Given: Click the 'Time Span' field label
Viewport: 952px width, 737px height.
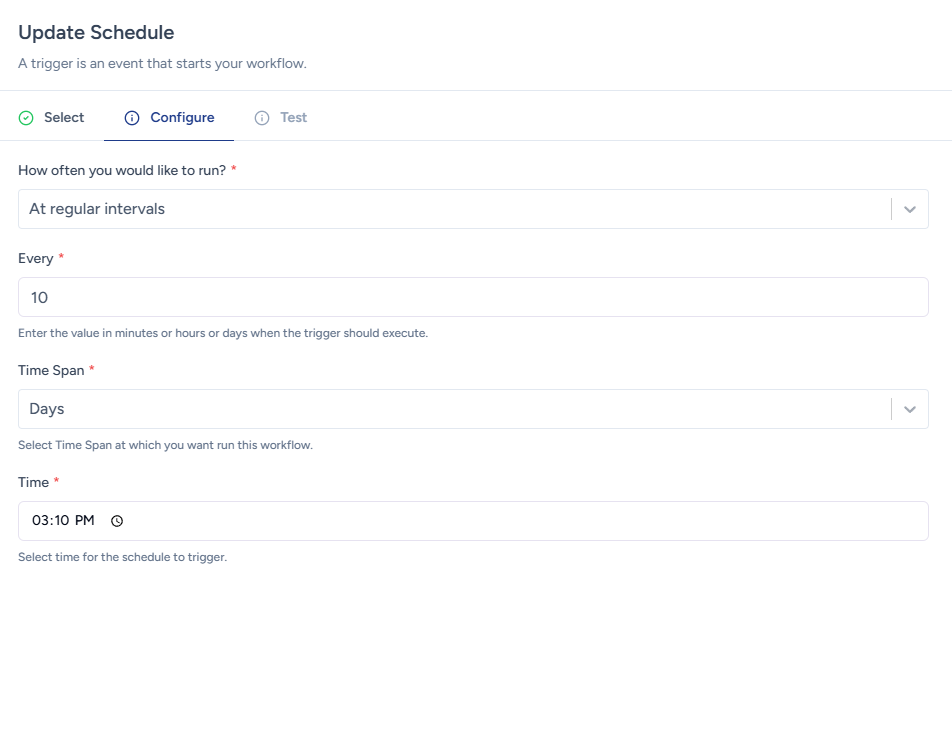Looking at the screenshot, I should [x=51, y=370].
